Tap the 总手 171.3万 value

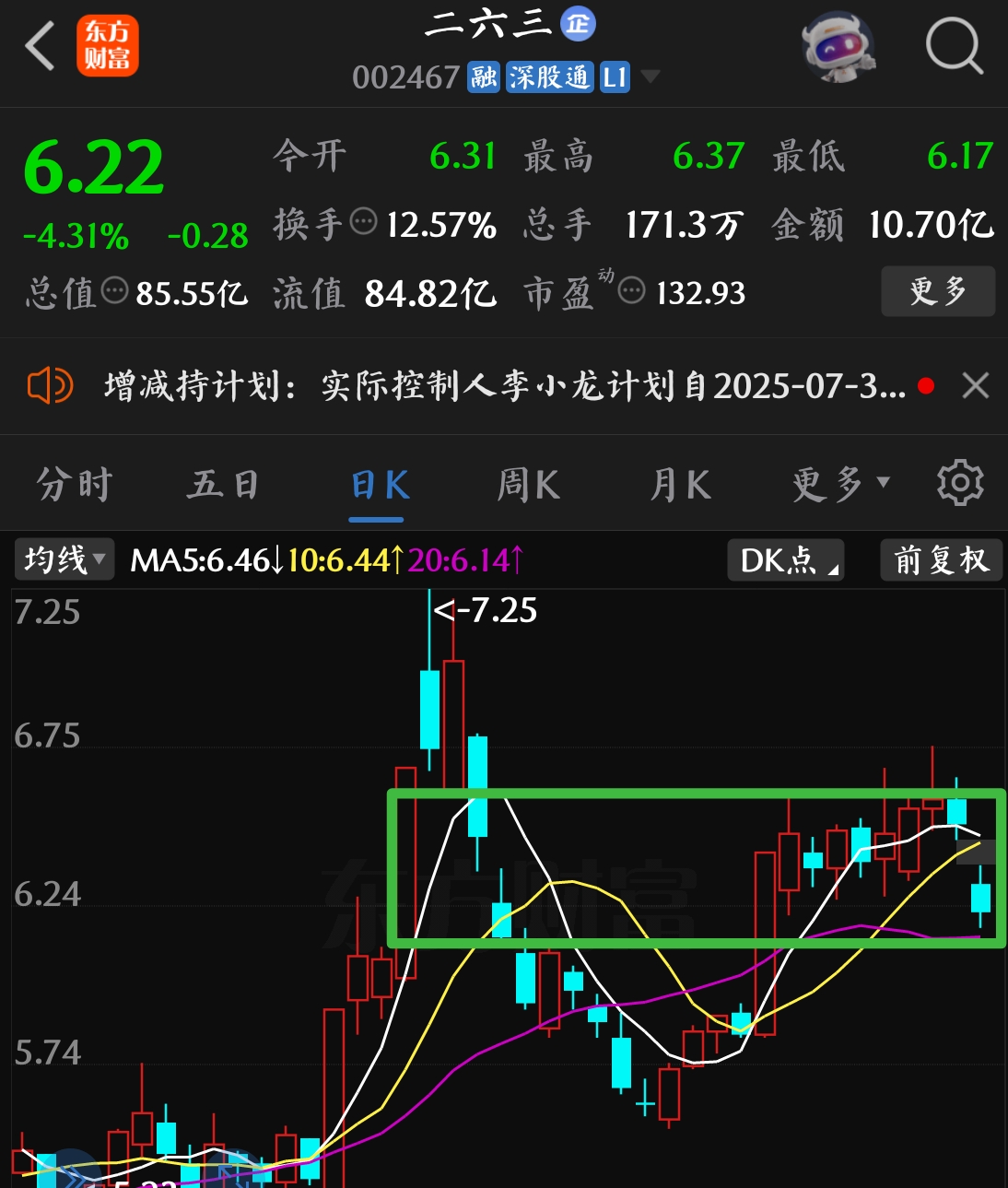click(x=684, y=224)
